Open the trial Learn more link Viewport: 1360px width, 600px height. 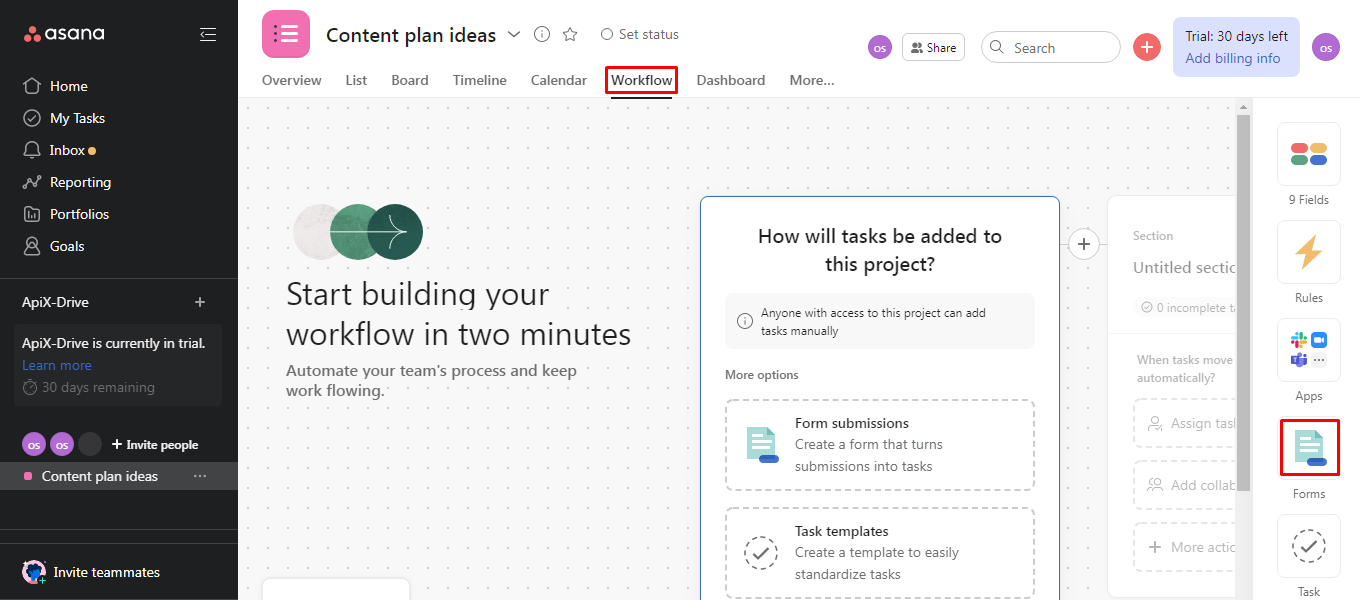tap(56, 365)
